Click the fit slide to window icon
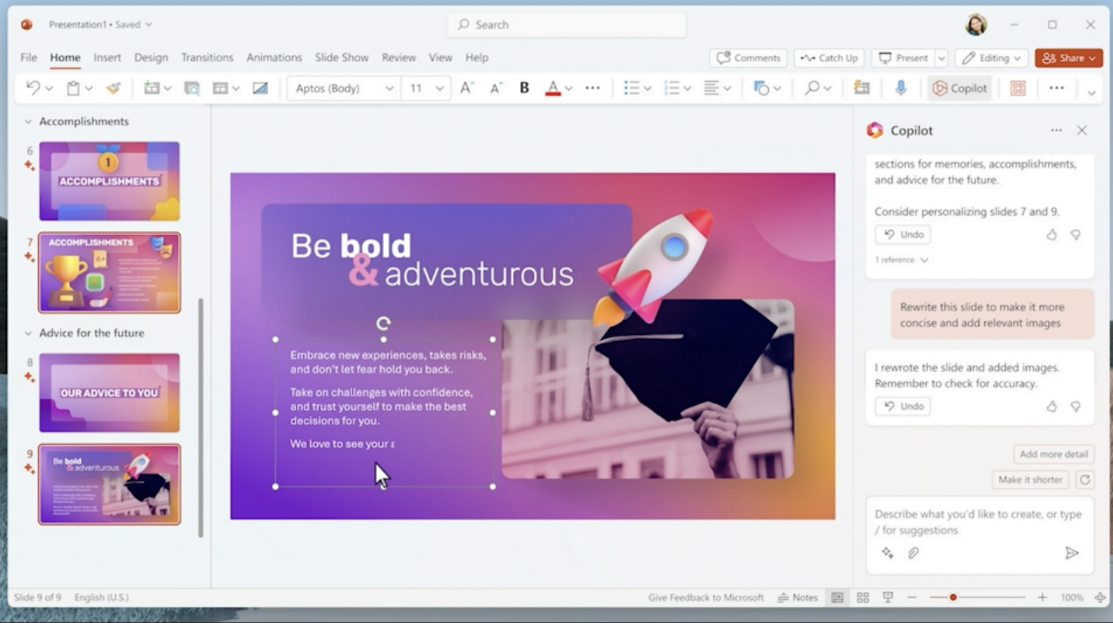Viewport: 1113px width, 623px height. (1099, 598)
